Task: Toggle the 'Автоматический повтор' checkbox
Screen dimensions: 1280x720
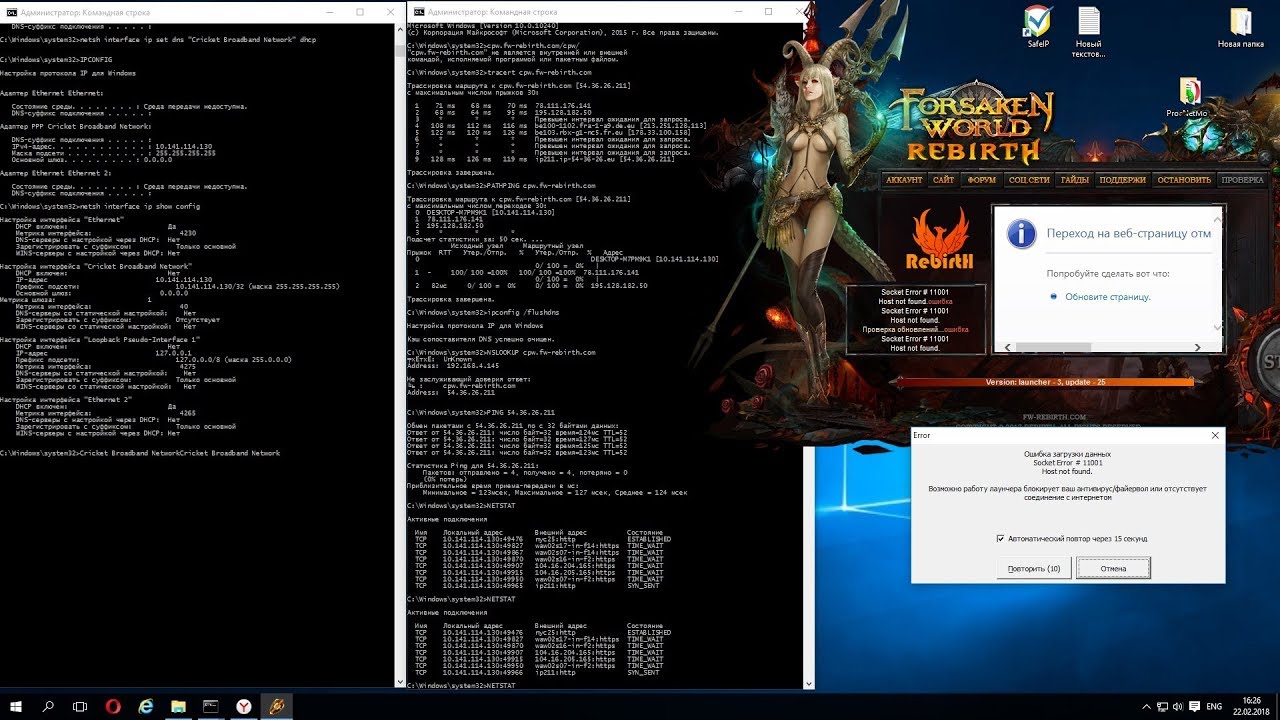Action: (x=1000, y=538)
